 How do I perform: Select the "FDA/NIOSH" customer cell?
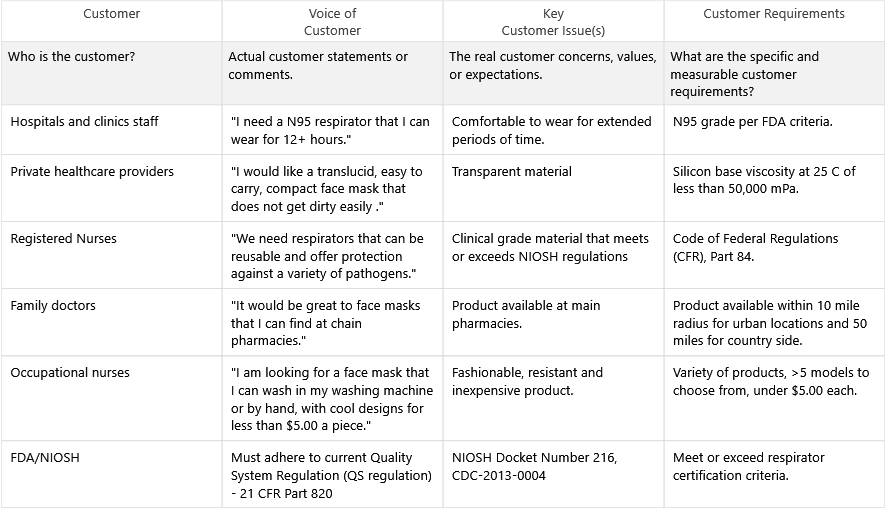(45, 458)
